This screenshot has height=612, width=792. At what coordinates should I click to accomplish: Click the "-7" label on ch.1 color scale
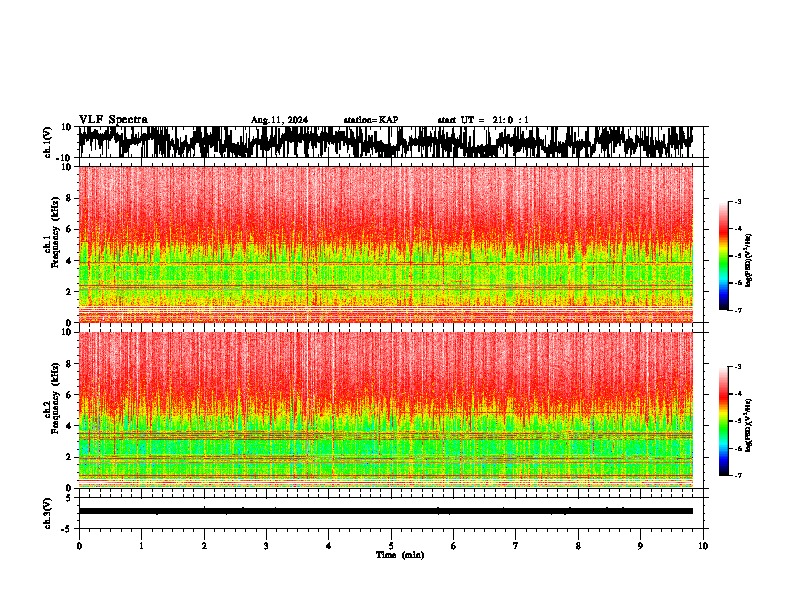(x=738, y=310)
